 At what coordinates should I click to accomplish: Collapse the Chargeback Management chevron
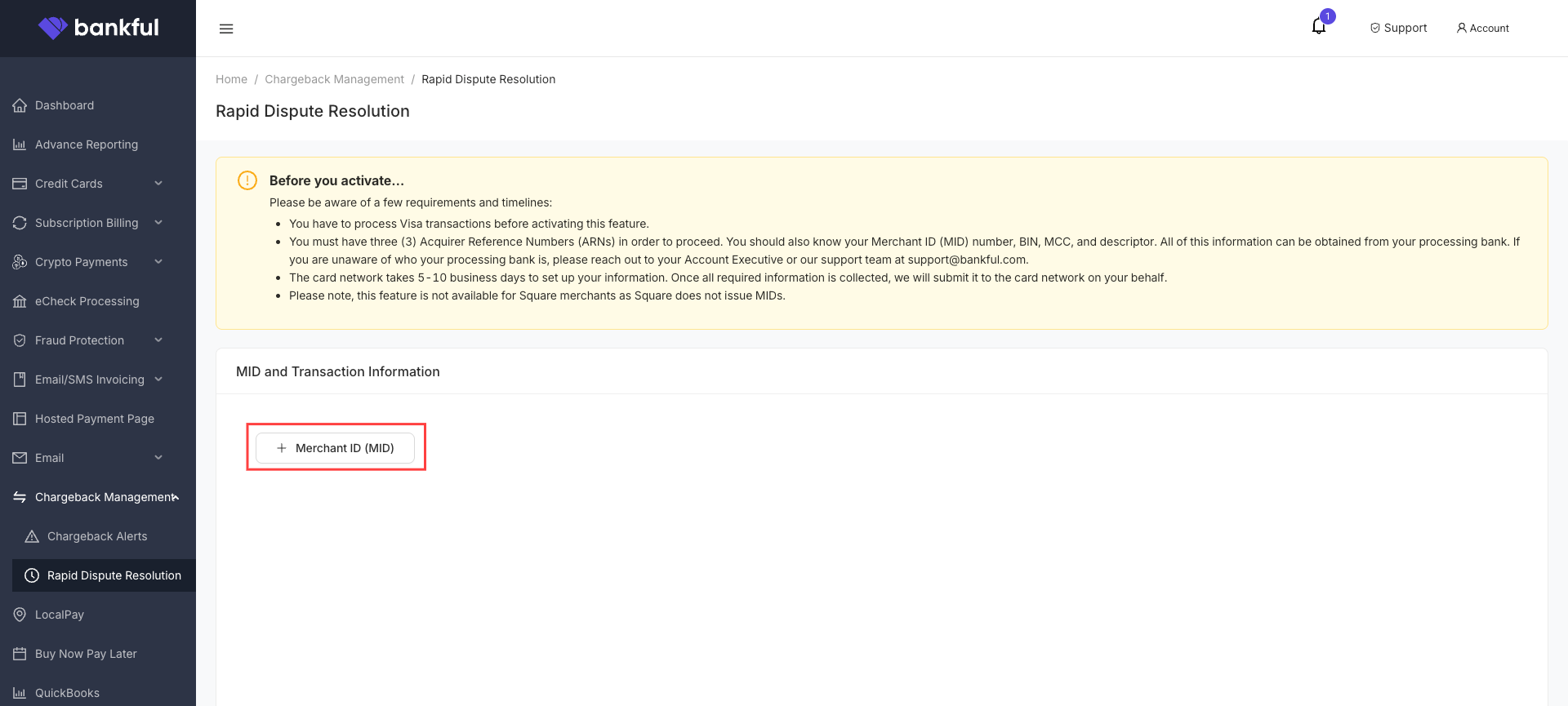[x=175, y=497]
